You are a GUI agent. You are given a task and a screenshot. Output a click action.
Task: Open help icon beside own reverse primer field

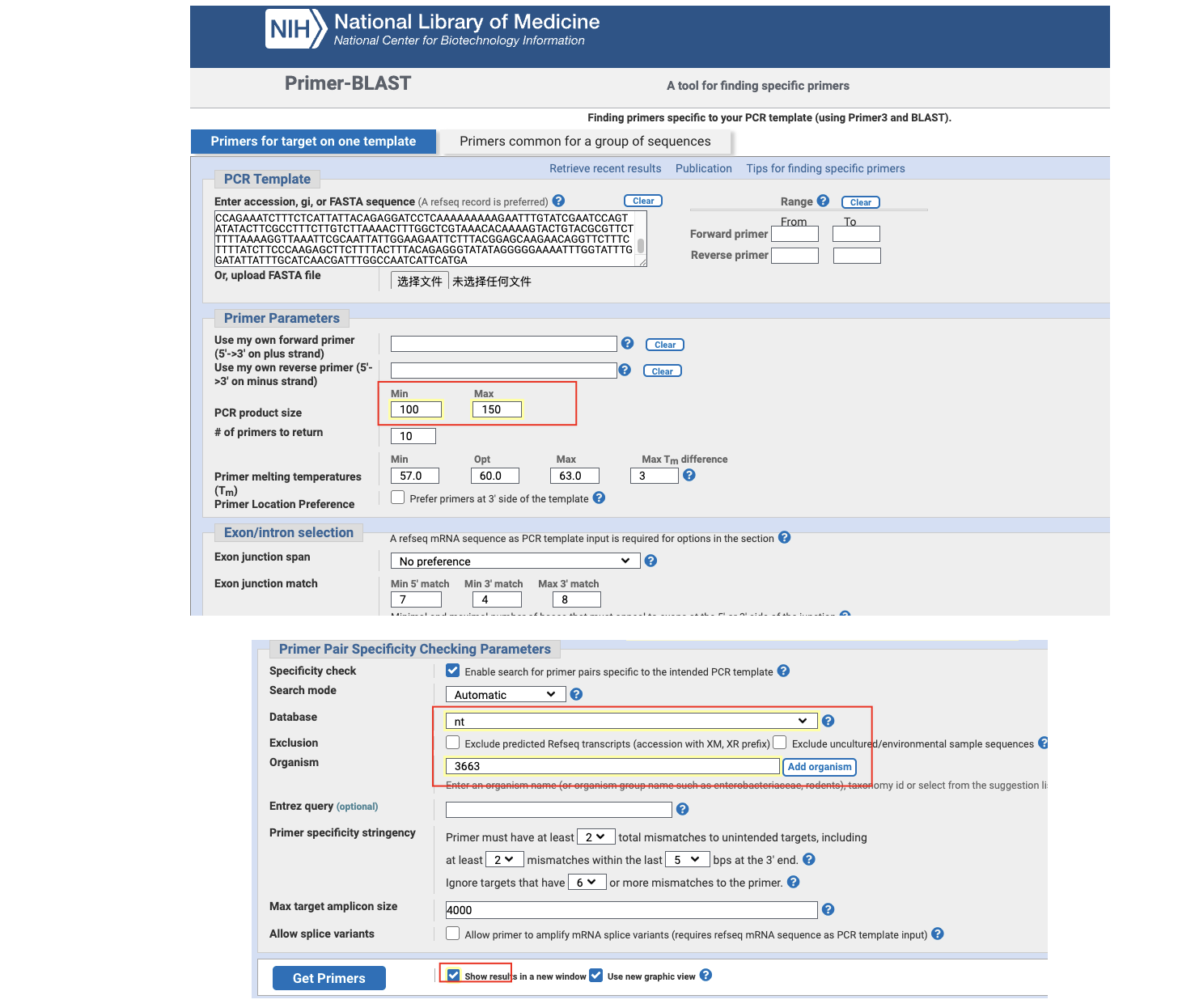coord(625,370)
